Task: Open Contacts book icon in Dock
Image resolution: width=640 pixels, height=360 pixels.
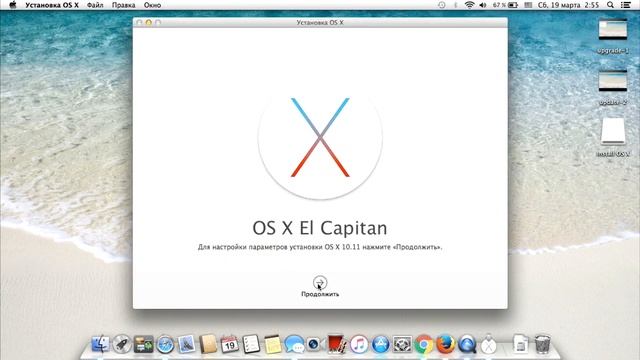Action: (208, 344)
